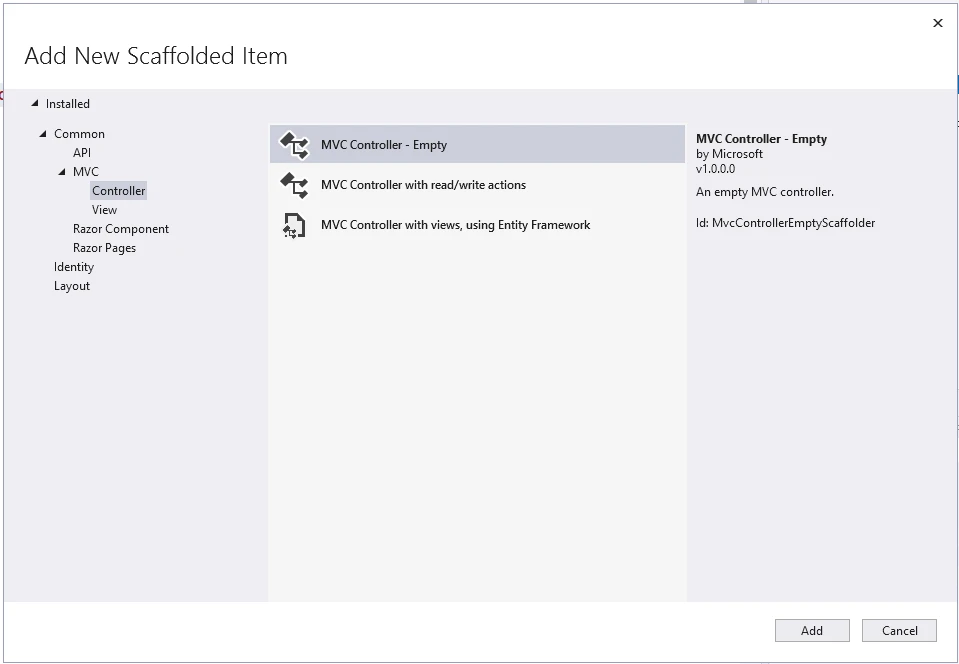Collapse the MVC node arrow
This screenshot has height=664, width=959.
pos(62,172)
